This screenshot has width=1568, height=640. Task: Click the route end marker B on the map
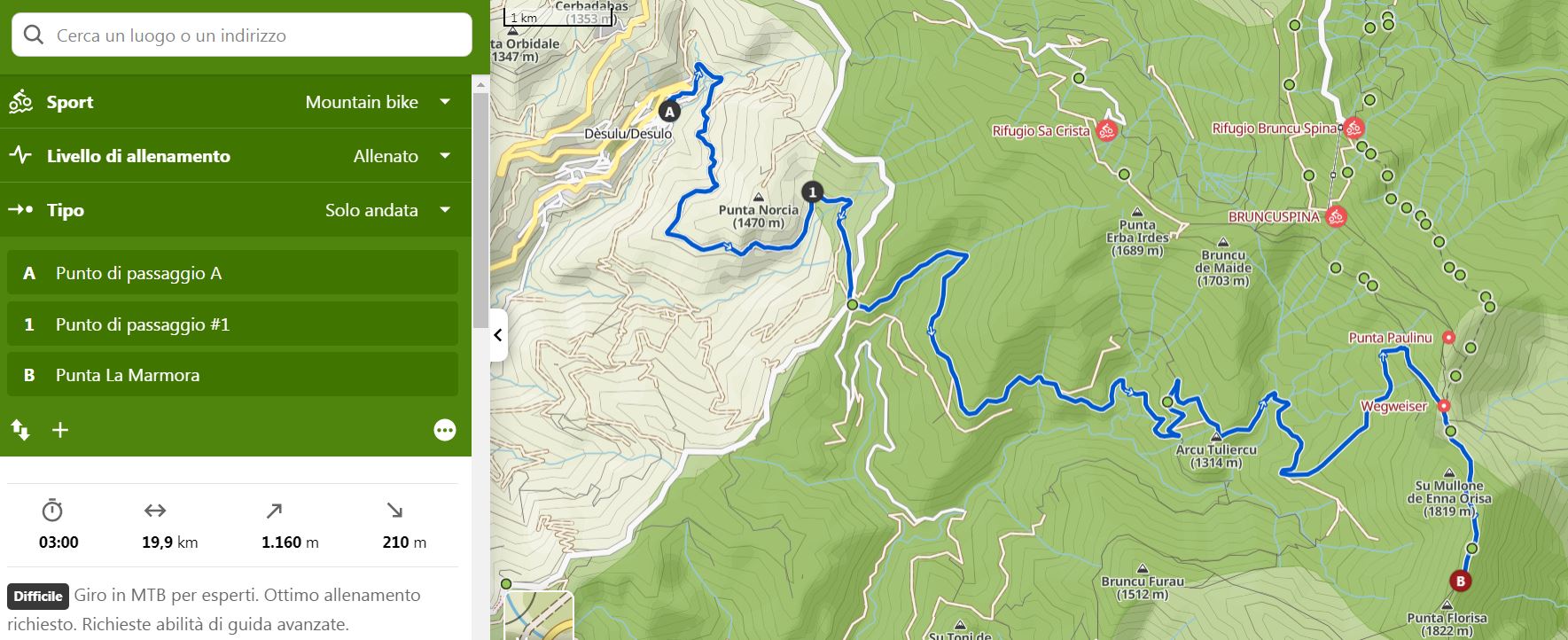[1459, 581]
